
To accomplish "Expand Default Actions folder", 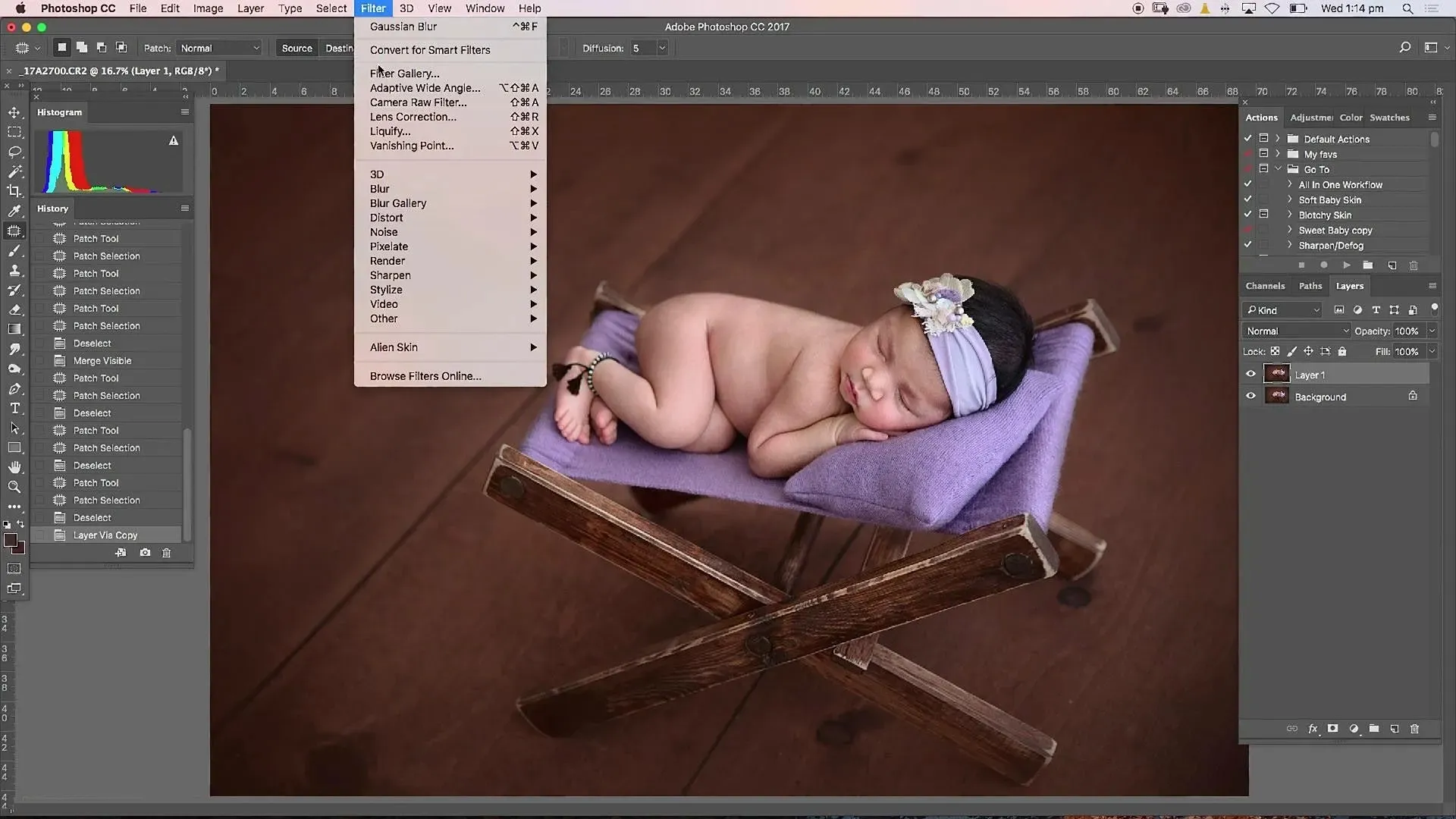I will coord(1278,139).
